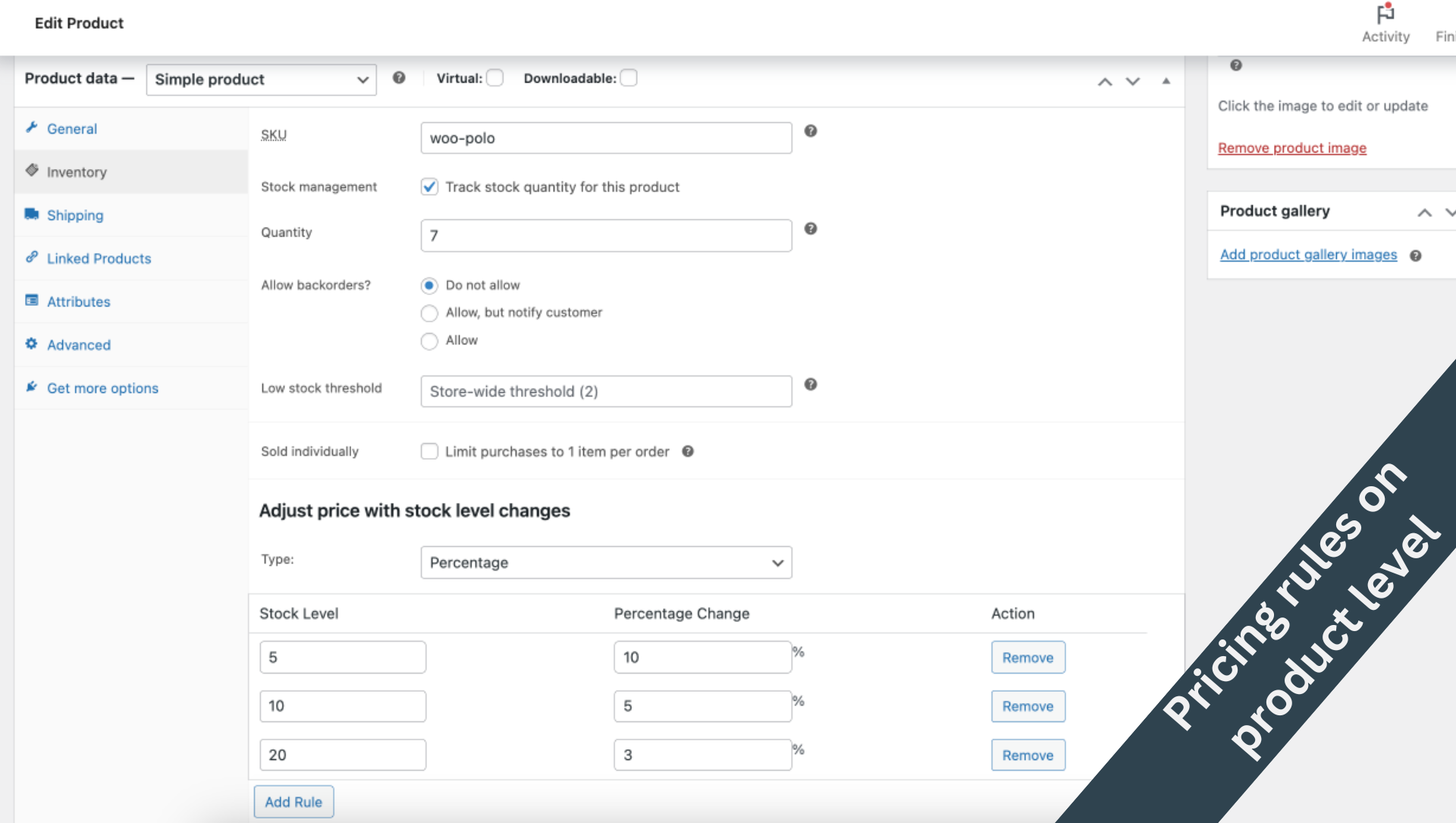The width and height of the screenshot is (1456, 823).
Task: Remove the stock level 10 rule
Action: 1028,706
